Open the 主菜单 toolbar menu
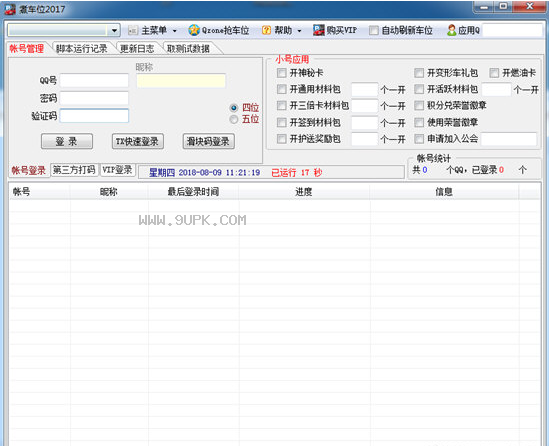The height and width of the screenshot is (446, 549). [153, 30]
